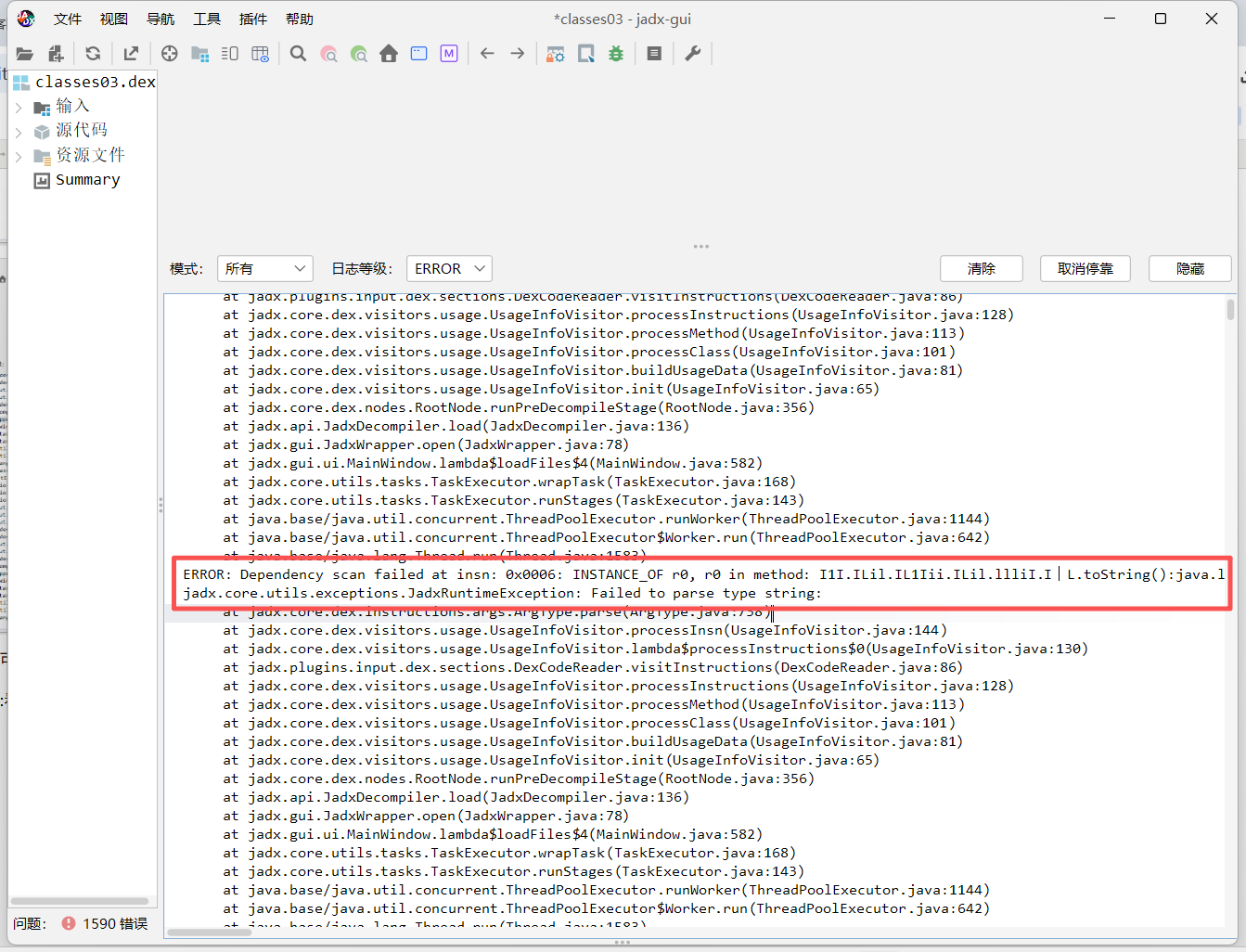Screen dimensions: 1246x952
Task: Launch the debugger green bug icon
Action: coord(616,54)
